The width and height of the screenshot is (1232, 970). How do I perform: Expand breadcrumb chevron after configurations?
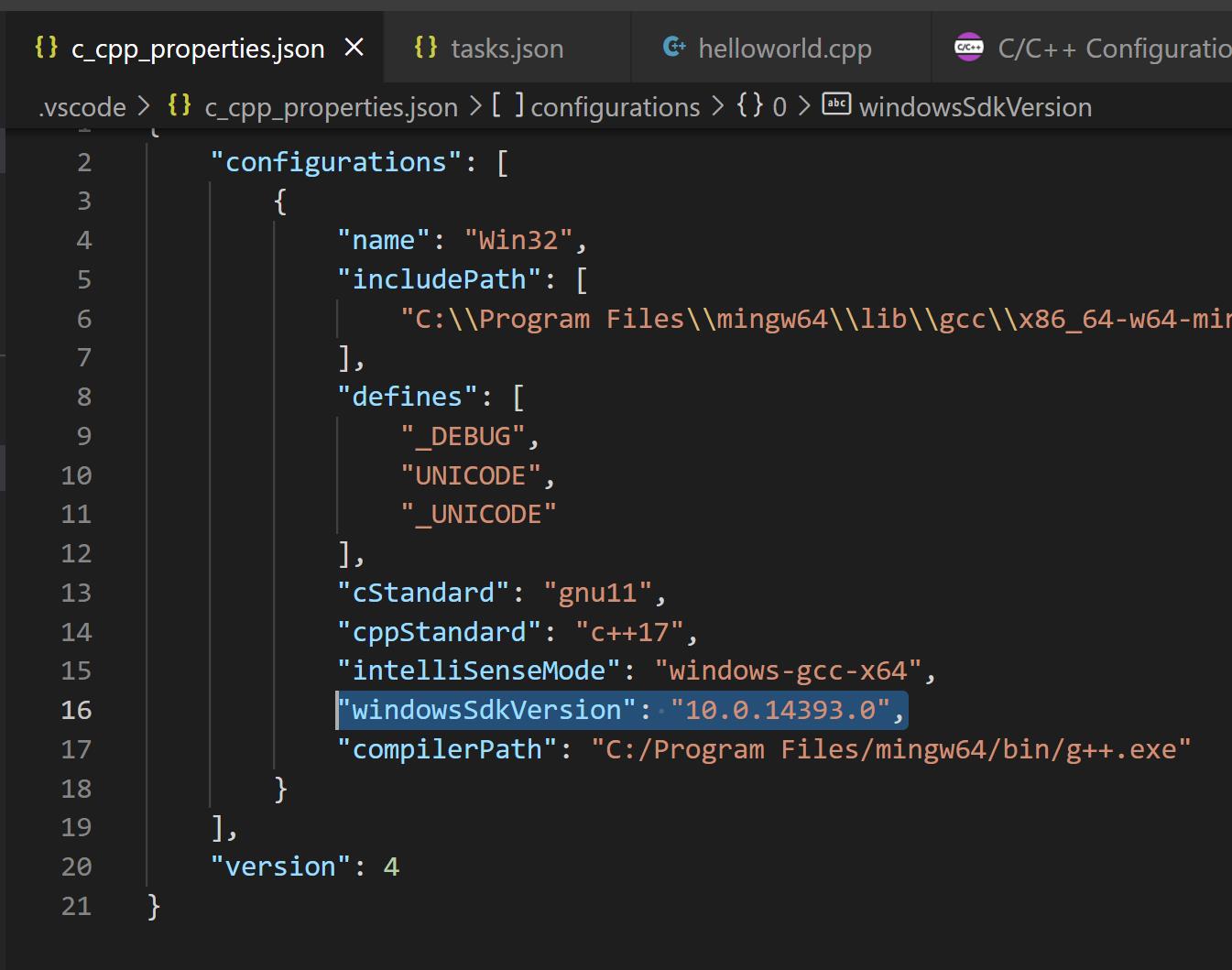pyautogui.click(x=718, y=107)
